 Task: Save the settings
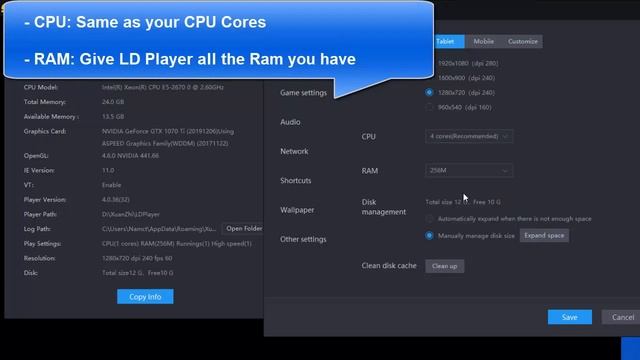(570, 317)
